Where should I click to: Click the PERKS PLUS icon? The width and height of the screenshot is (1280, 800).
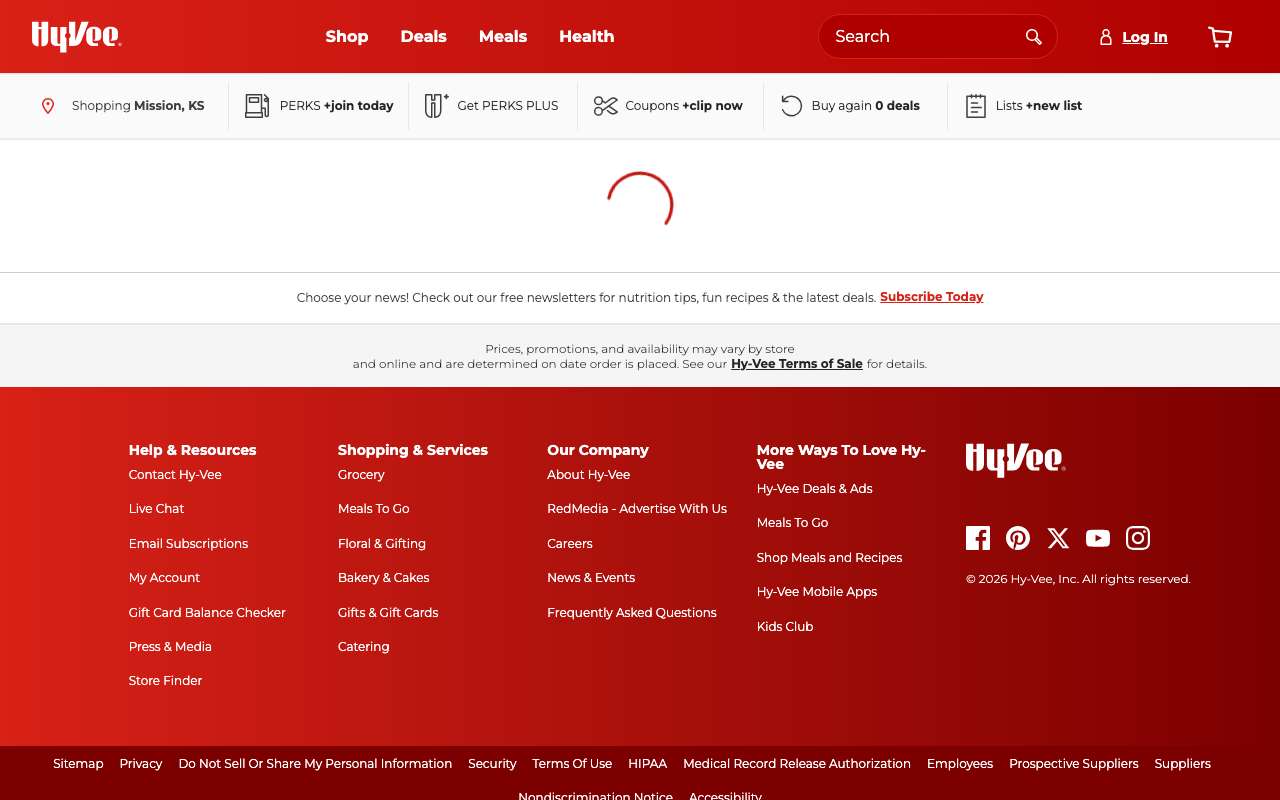[x=436, y=106]
